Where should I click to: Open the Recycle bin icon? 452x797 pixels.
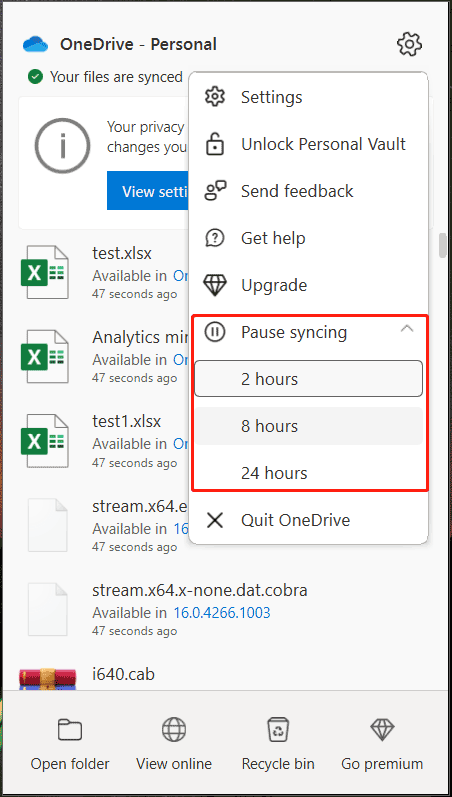tap(278, 730)
